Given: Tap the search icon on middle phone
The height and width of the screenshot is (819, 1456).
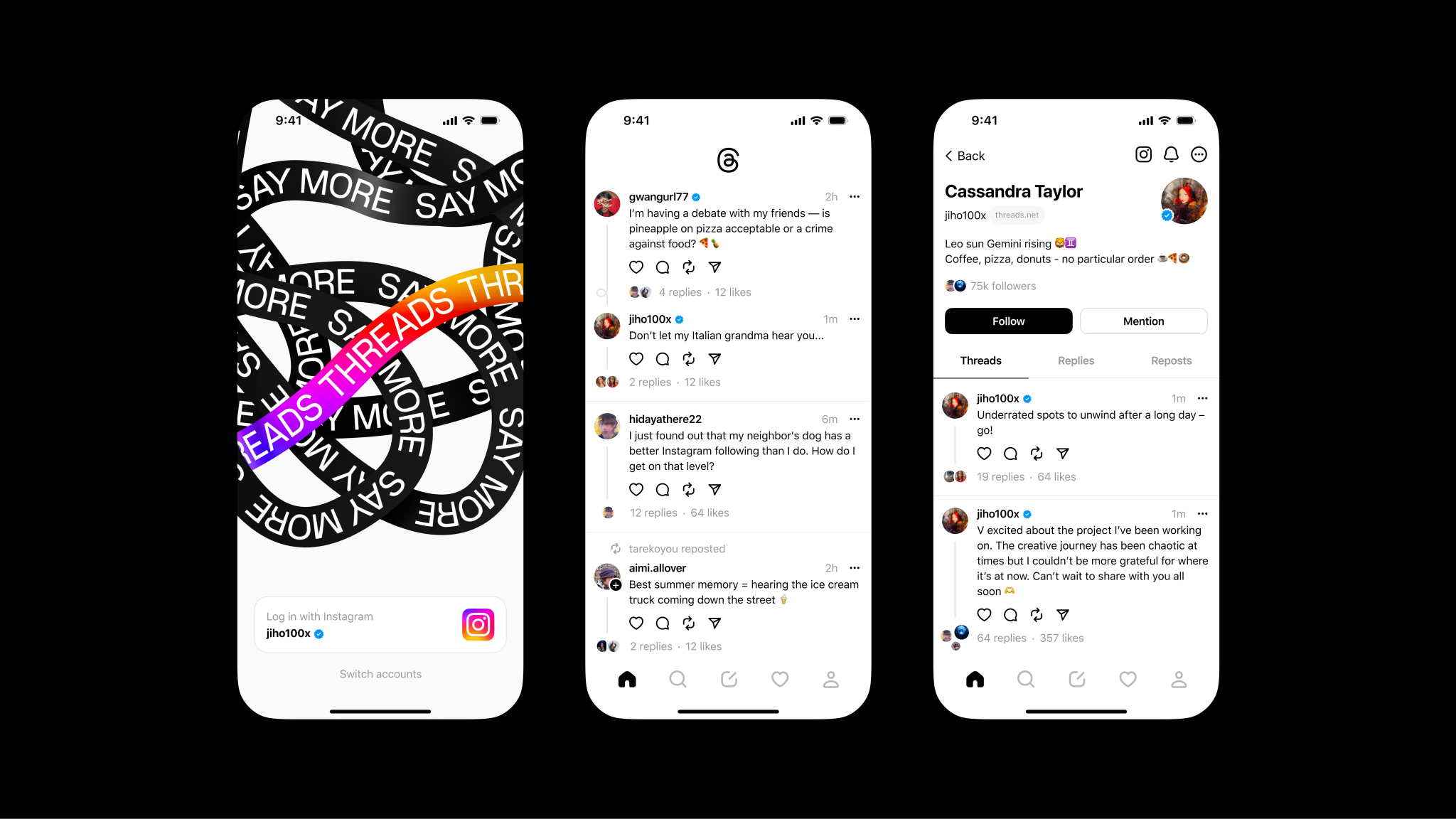Looking at the screenshot, I should [677, 680].
